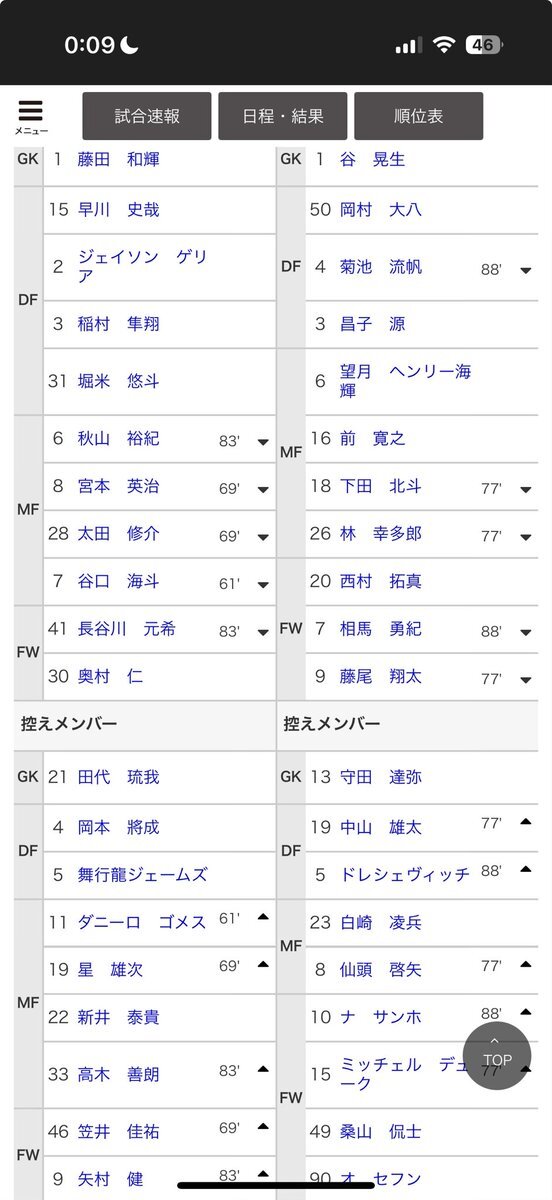Image resolution: width=552 pixels, height=1200 pixels.
Task: Tap the up arrow beside 仙頭 啓矢
Action: pyautogui.click(x=525, y=965)
